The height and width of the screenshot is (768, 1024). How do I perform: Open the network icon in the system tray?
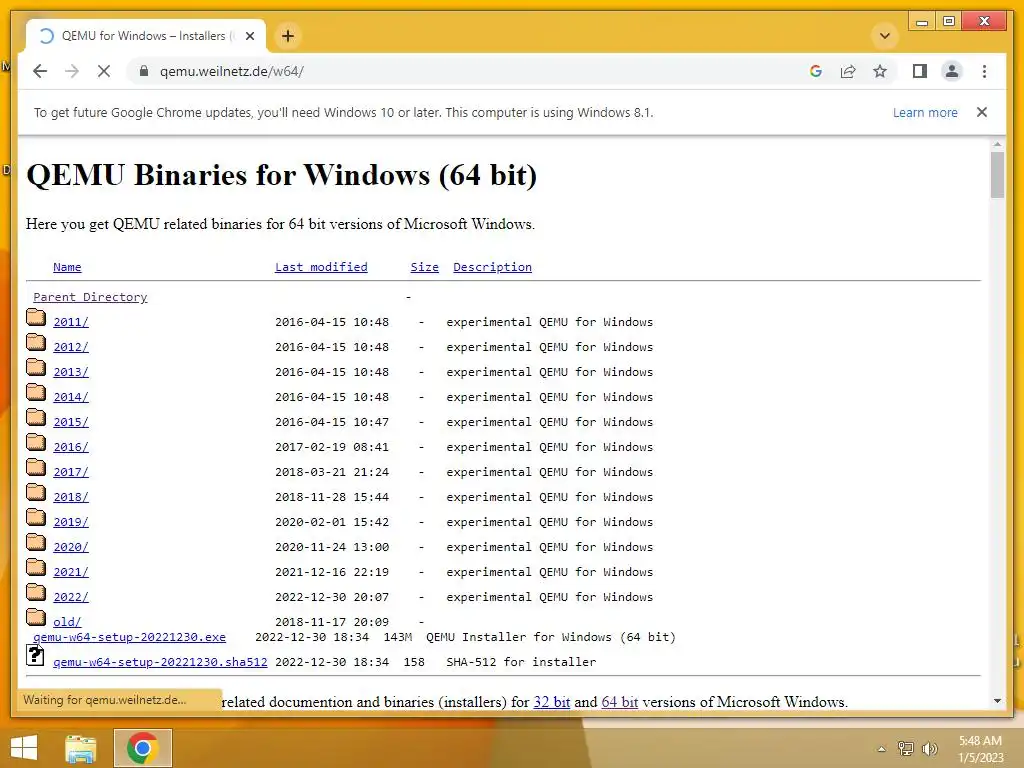click(906, 748)
